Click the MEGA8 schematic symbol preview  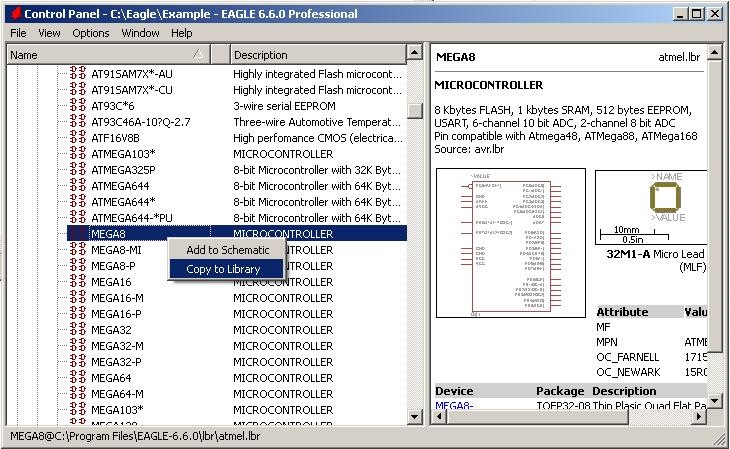[511, 243]
